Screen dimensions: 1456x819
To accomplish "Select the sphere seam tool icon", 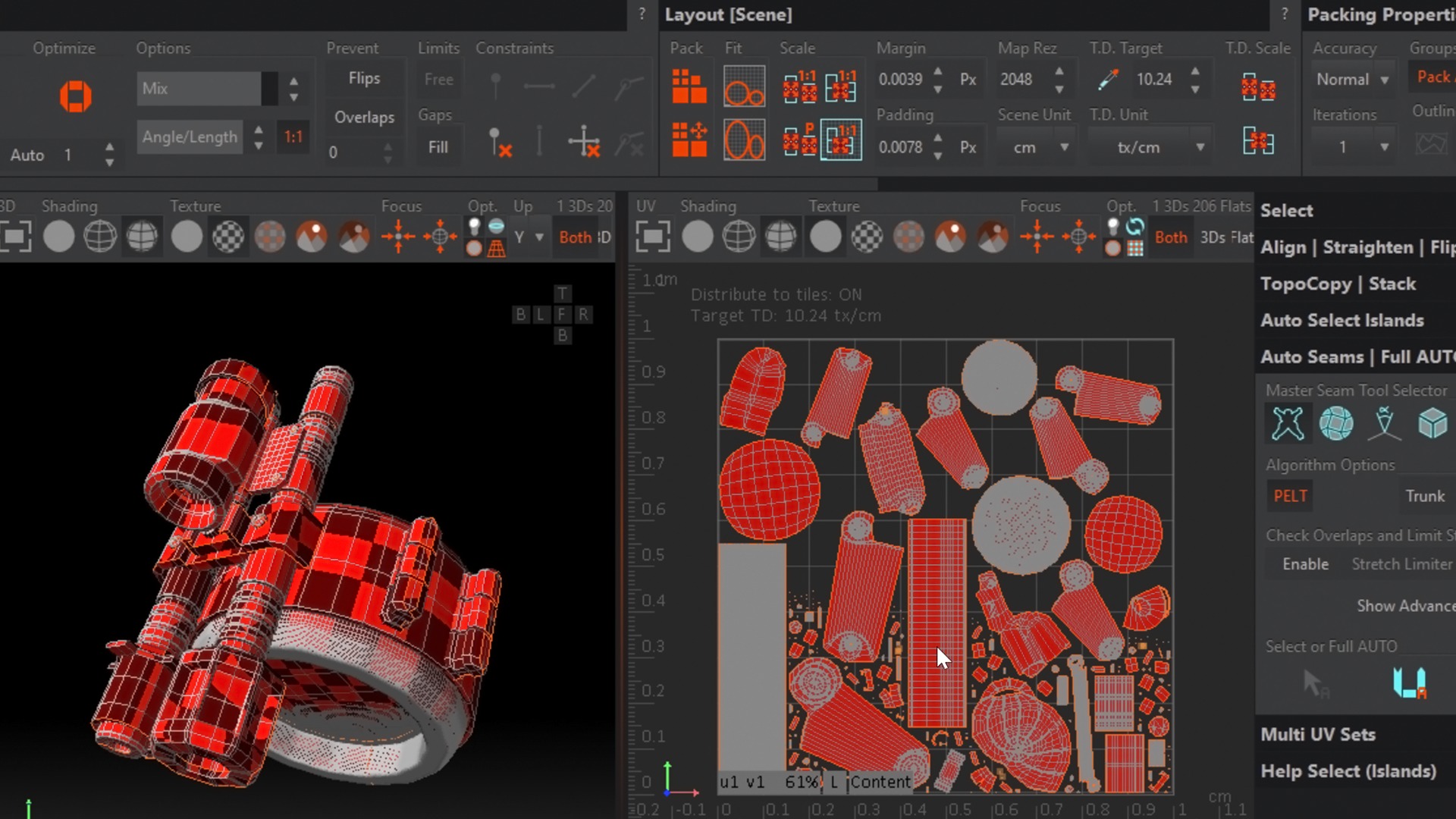I will coord(1336,423).
